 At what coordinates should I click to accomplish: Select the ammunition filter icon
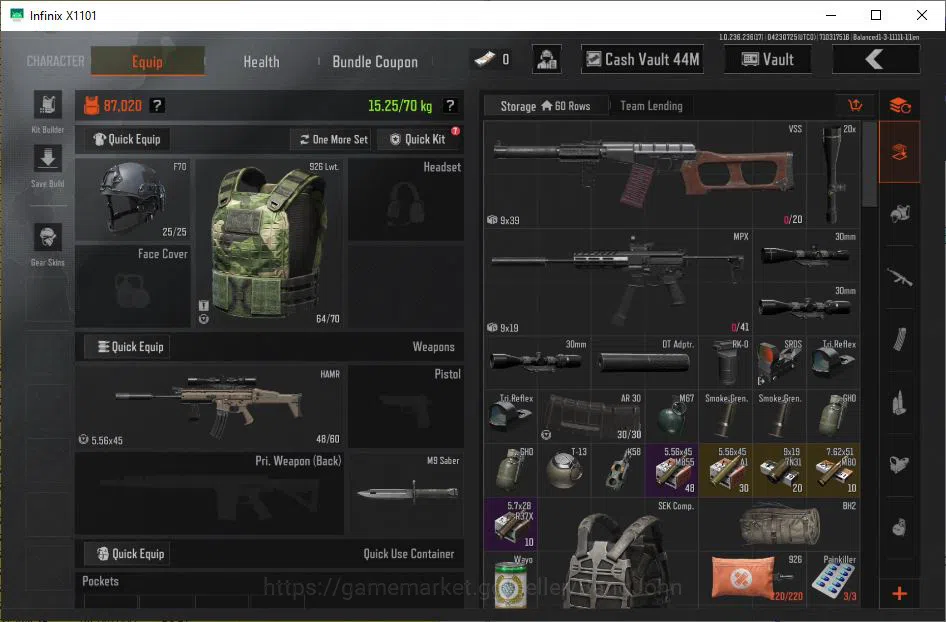coord(900,402)
